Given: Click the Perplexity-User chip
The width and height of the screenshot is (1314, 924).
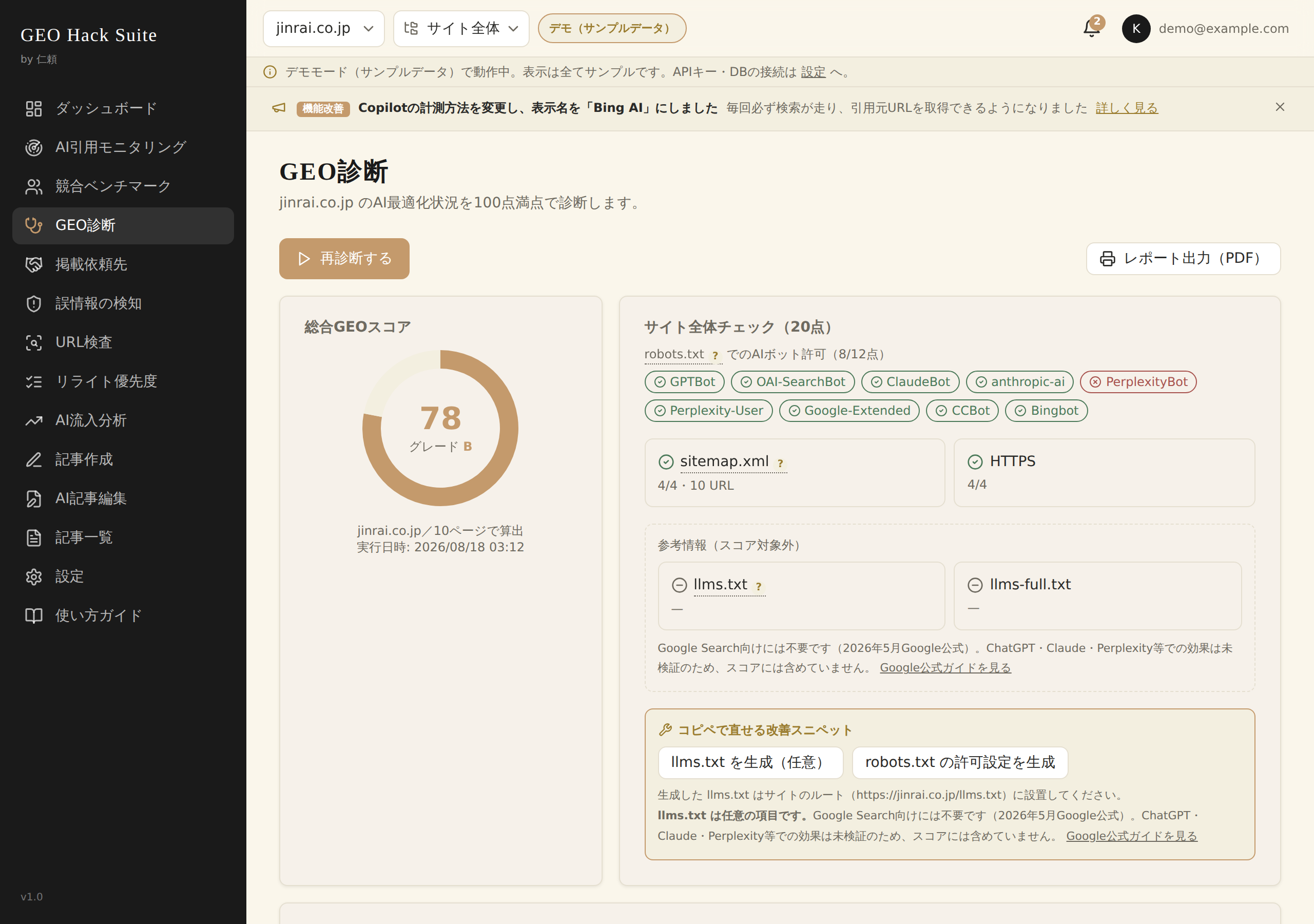Looking at the screenshot, I should click(708, 411).
